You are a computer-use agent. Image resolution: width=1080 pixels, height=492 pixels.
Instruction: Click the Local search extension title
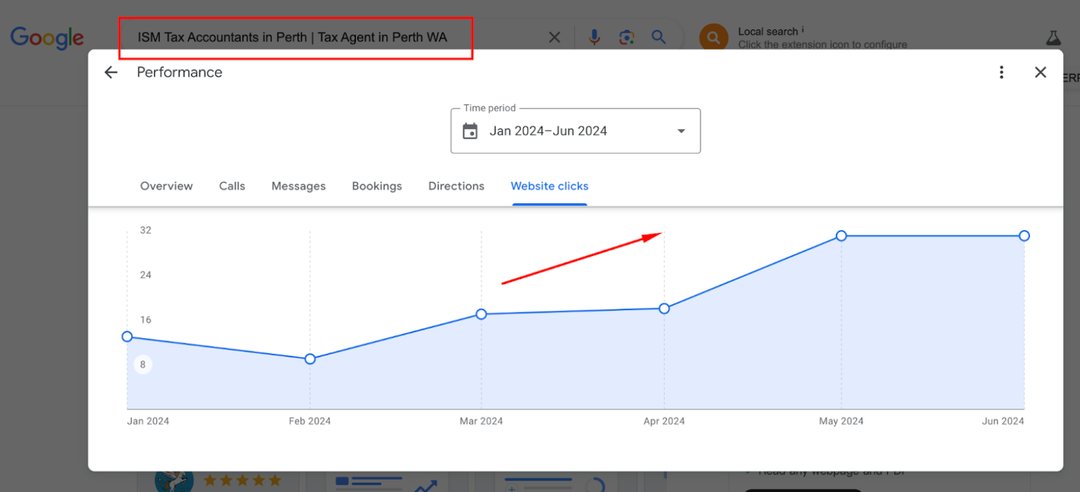(x=768, y=32)
